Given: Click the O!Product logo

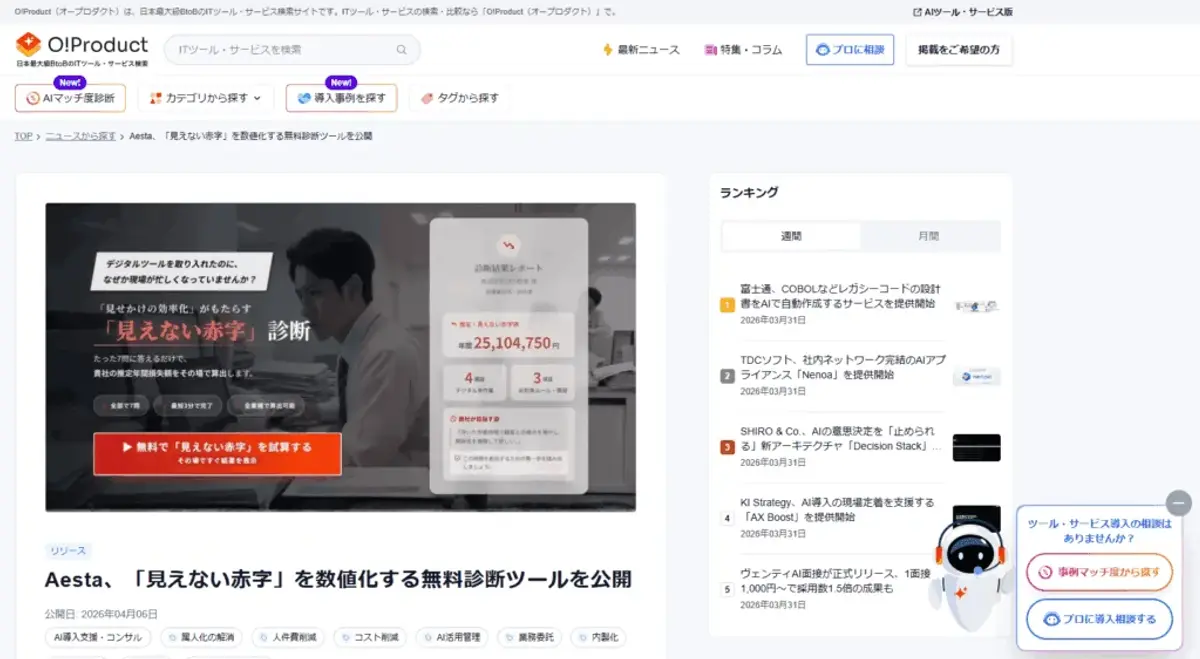Looking at the screenshot, I should tap(81, 49).
